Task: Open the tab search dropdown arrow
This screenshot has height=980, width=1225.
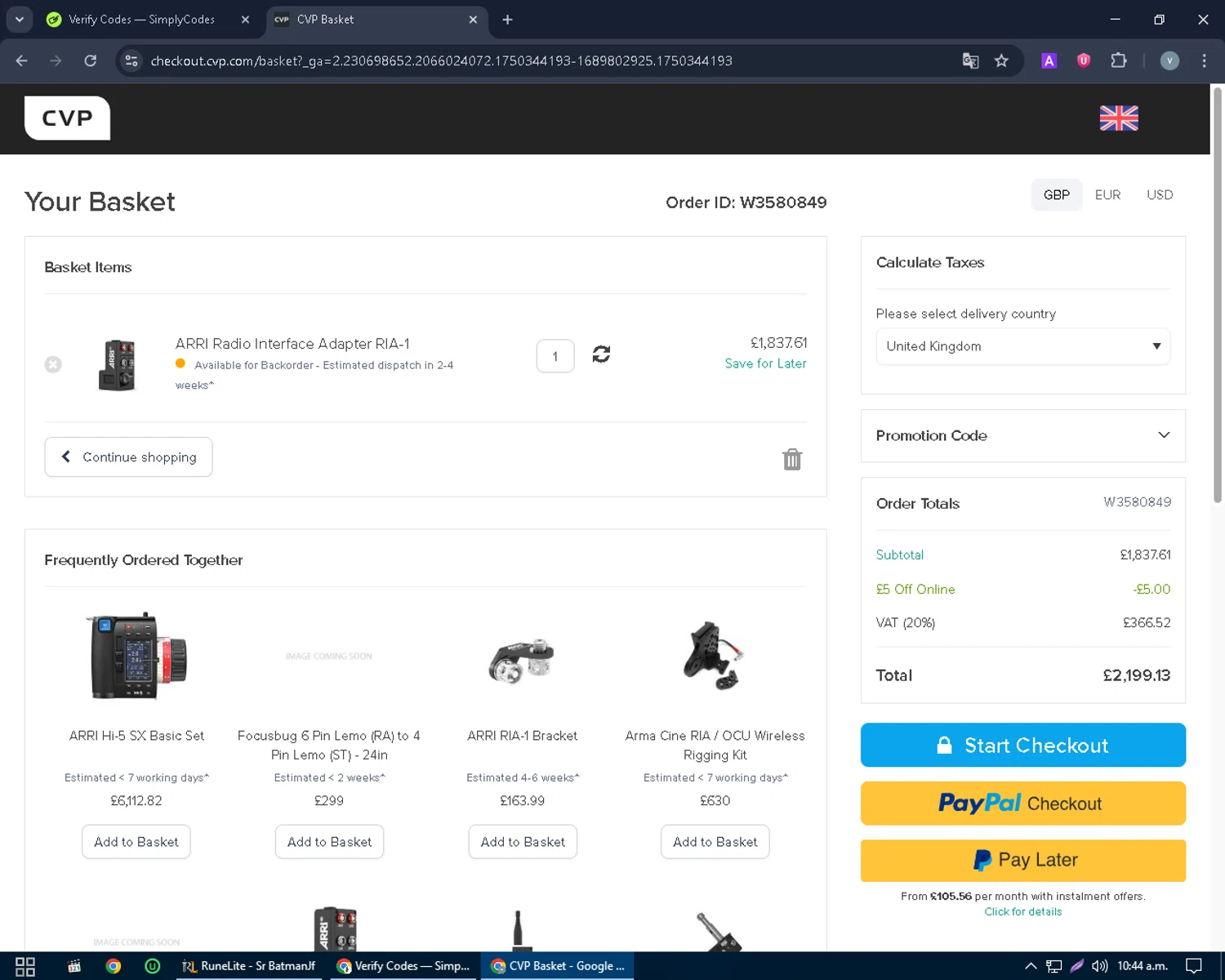Action: coord(19,20)
